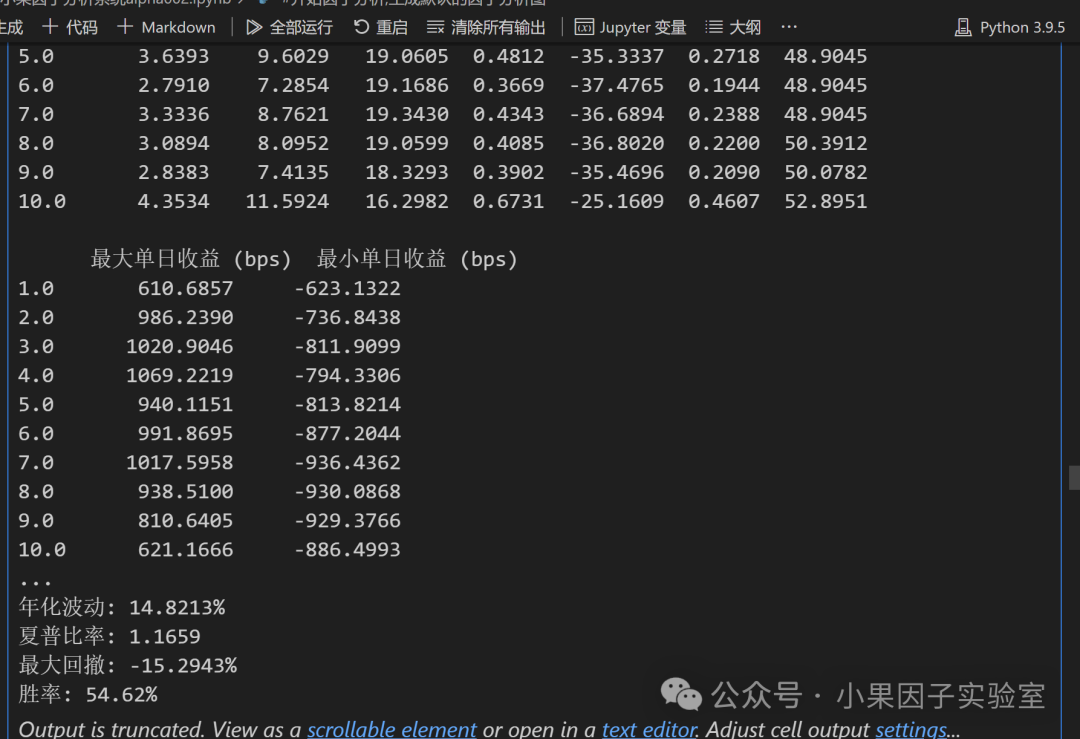The width and height of the screenshot is (1080, 739).
Task: Click the value 11.5924
Action: [x=287, y=201]
